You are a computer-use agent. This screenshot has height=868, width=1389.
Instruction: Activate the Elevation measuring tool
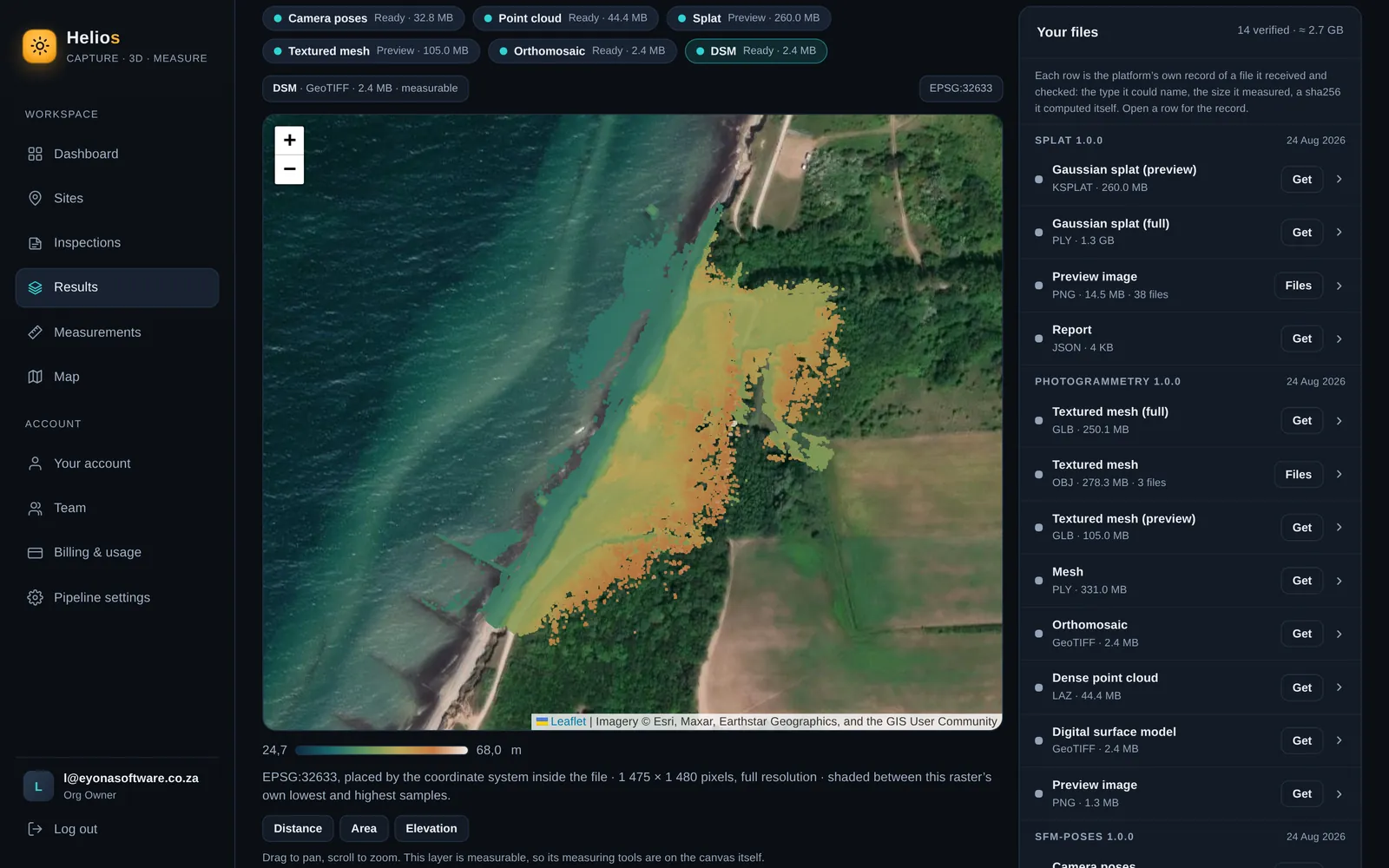(431, 829)
